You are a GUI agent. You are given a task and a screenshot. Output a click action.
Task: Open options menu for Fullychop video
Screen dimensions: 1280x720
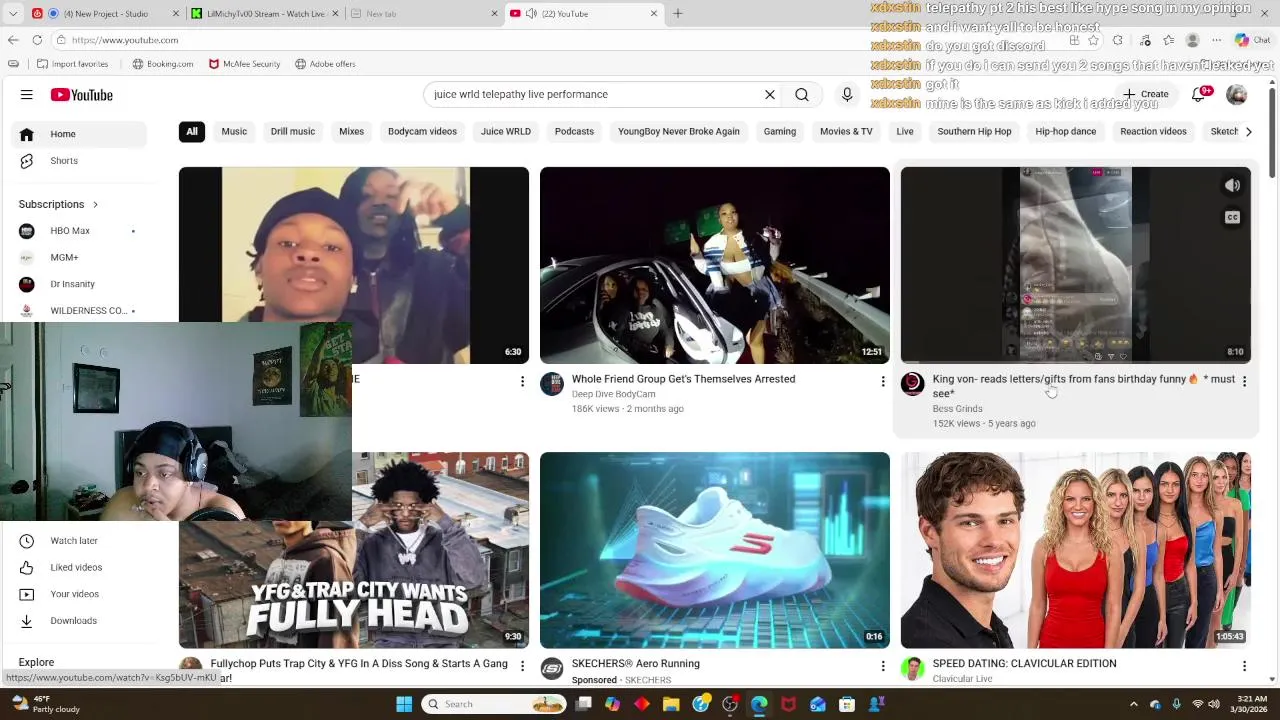521,666
